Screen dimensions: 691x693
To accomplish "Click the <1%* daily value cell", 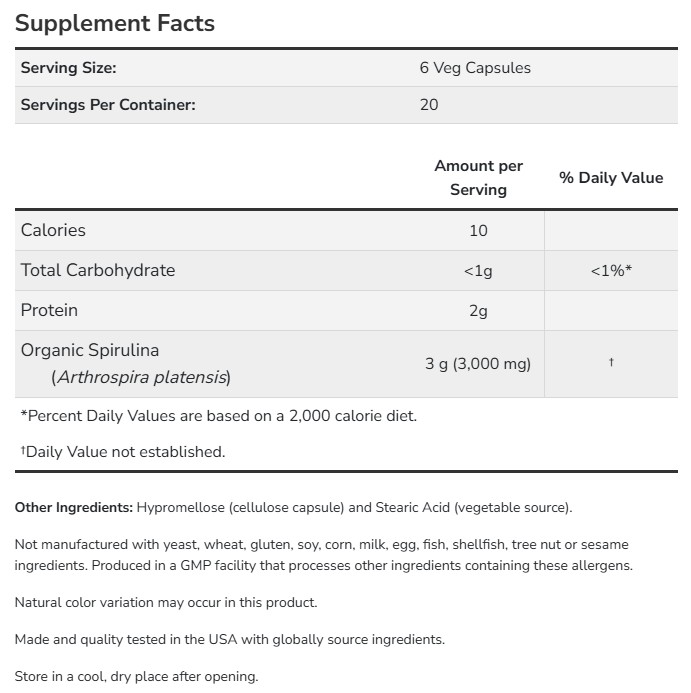I will 611,271.
